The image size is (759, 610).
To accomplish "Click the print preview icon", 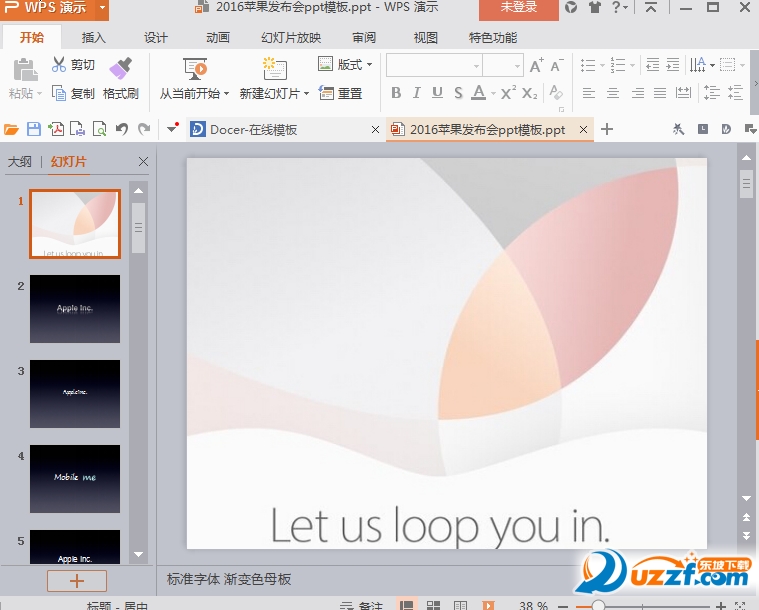I will point(99,129).
